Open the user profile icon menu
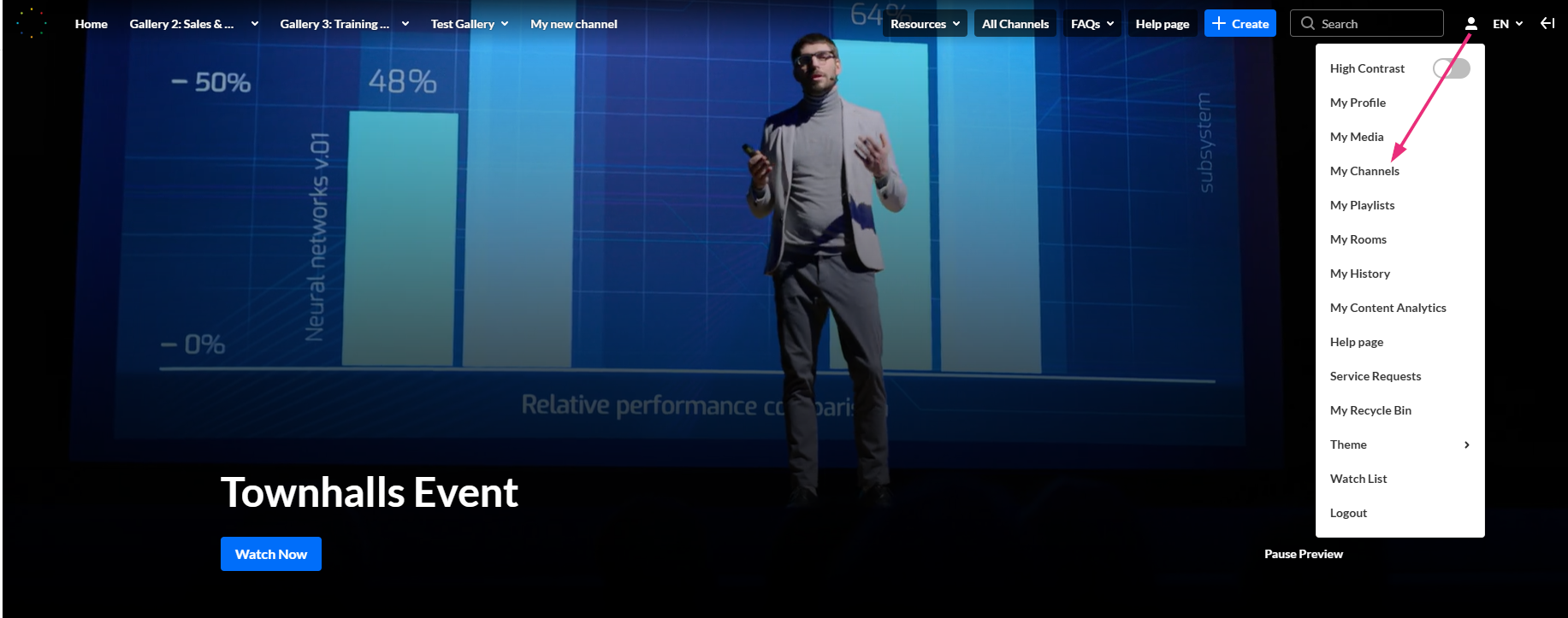This screenshot has width=1568, height=618. point(1471,24)
